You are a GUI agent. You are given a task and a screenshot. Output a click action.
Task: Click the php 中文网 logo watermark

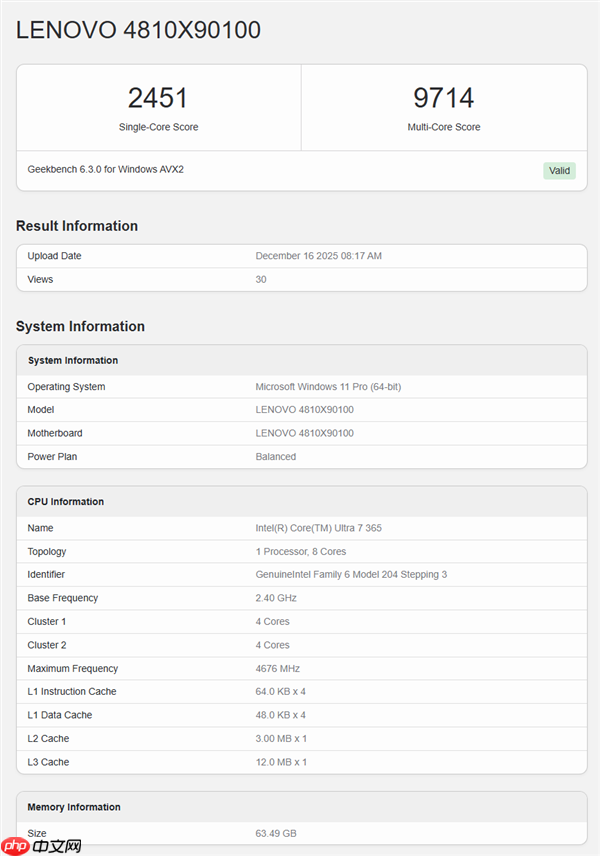42,845
